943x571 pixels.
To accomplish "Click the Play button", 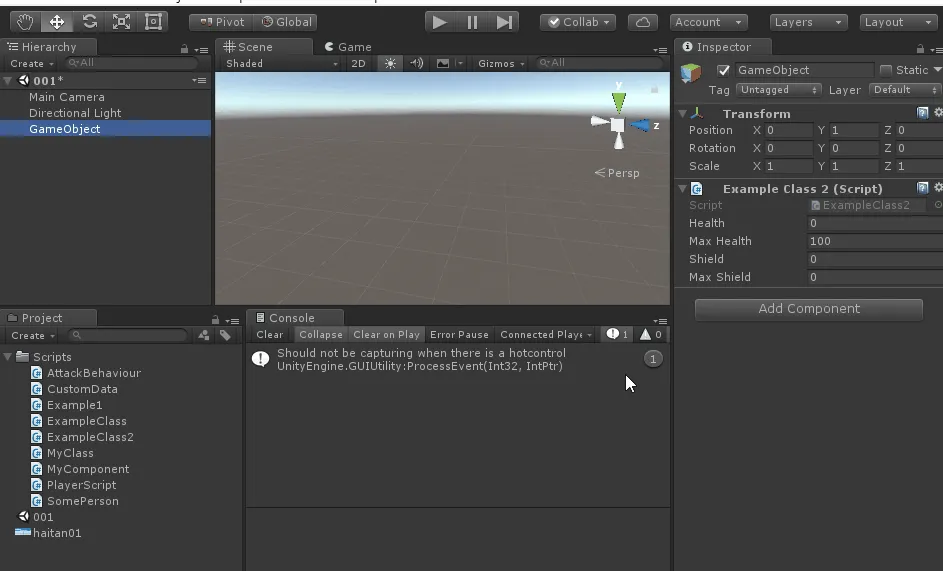I will tap(440, 22).
